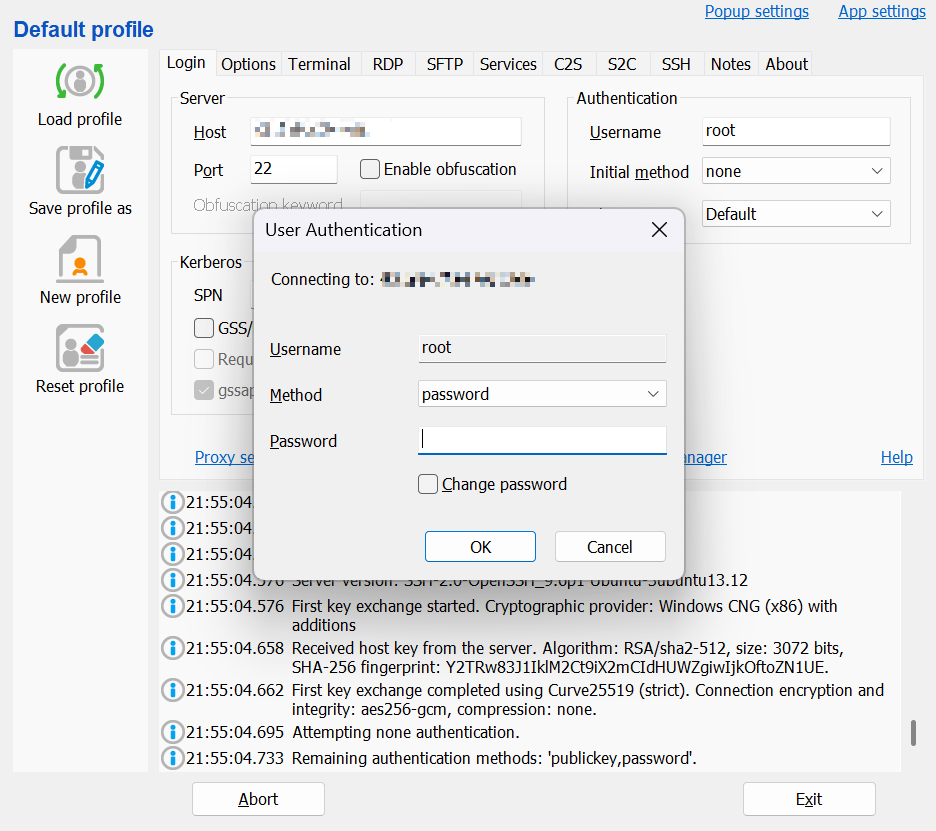Click 'First key exchange completed' log line
Image resolution: width=936 pixels, height=831 pixels.
(x=588, y=700)
